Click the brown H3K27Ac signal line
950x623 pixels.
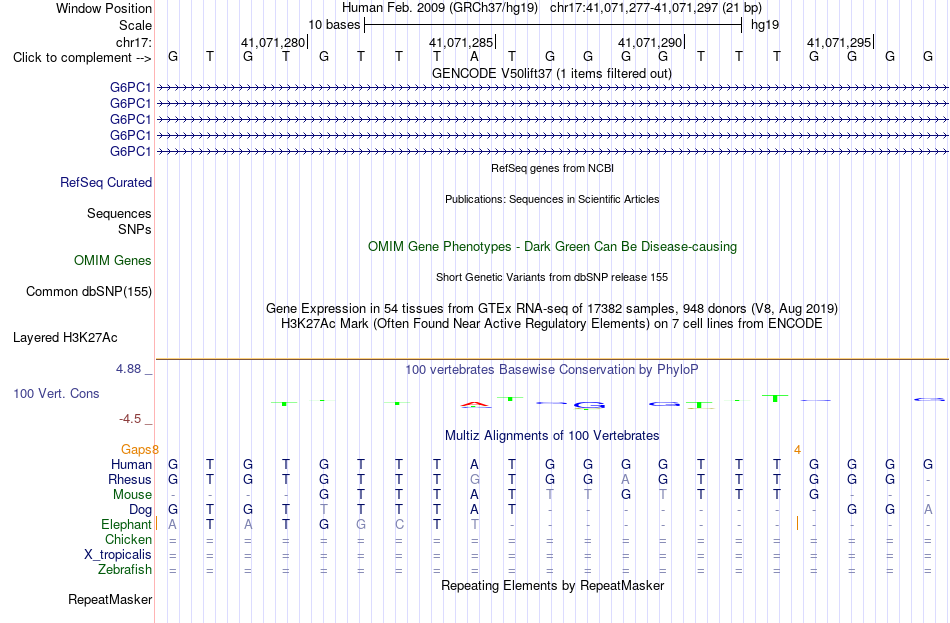(x=552, y=359)
